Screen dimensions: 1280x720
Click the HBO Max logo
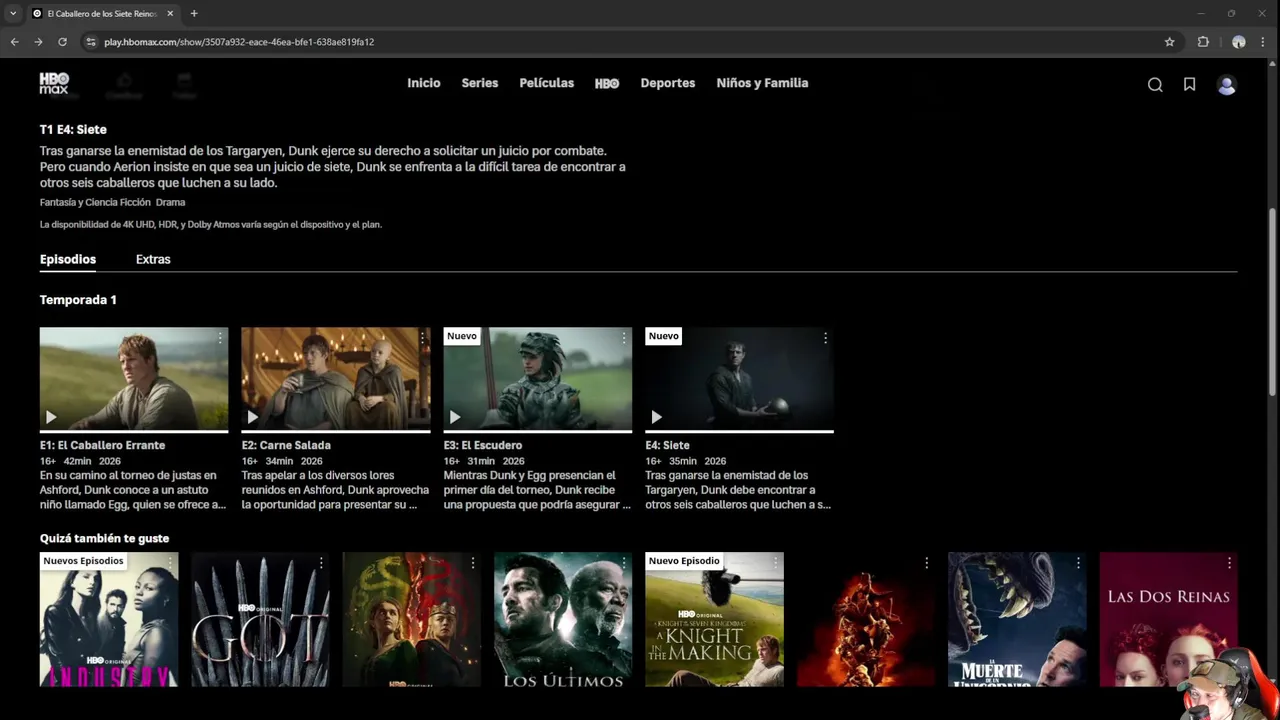pos(54,83)
